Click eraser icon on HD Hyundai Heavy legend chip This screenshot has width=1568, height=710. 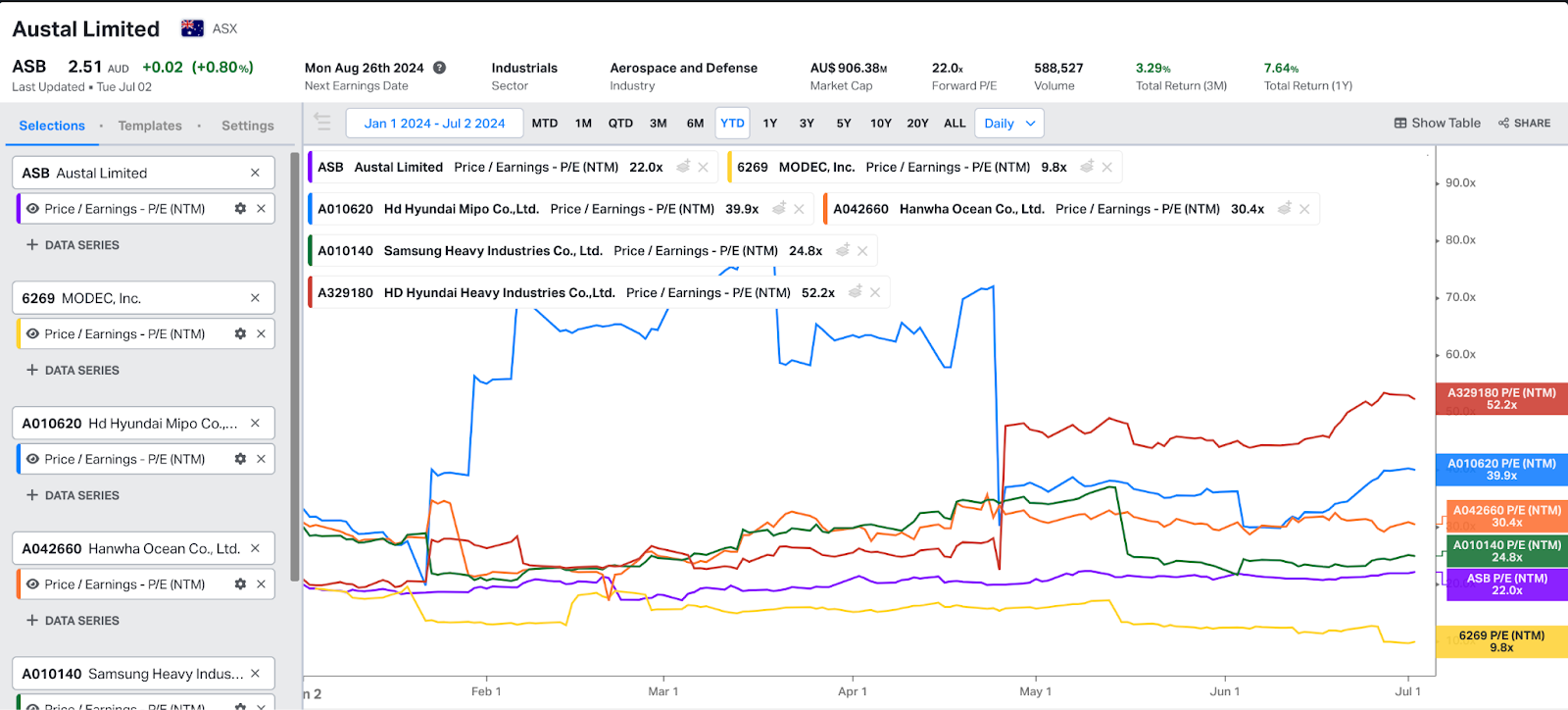click(856, 292)
